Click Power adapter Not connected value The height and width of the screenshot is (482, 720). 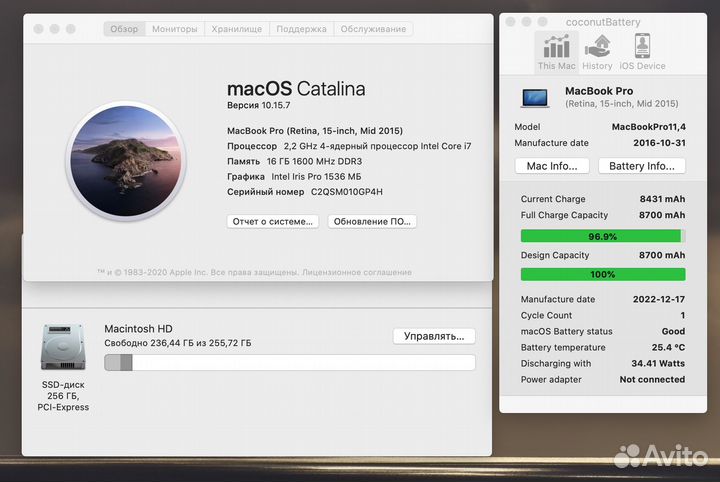[x=652, y=380]
